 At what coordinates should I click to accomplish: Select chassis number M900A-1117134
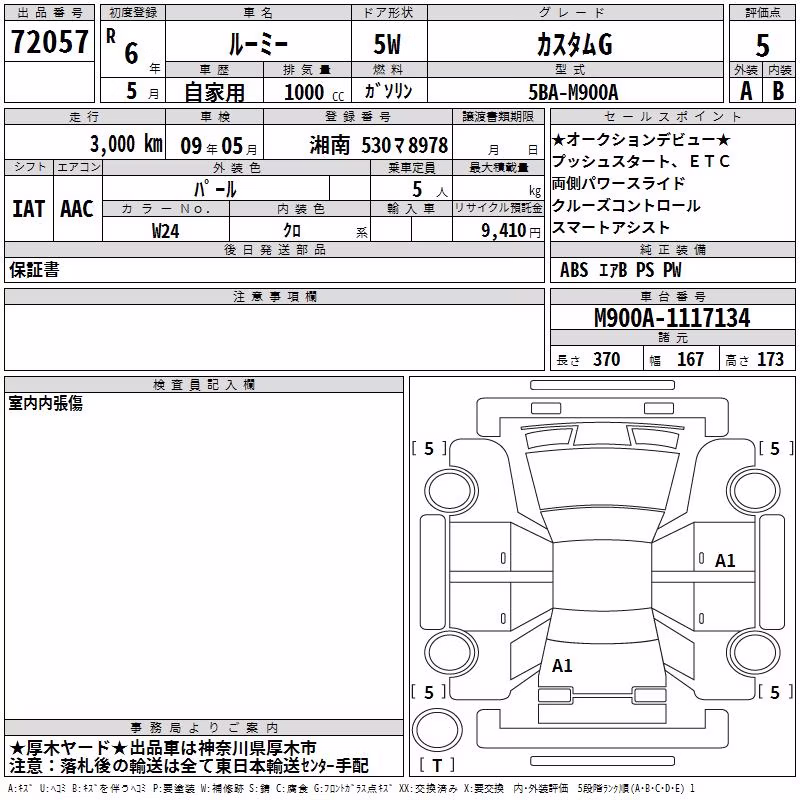coord(672,318)
